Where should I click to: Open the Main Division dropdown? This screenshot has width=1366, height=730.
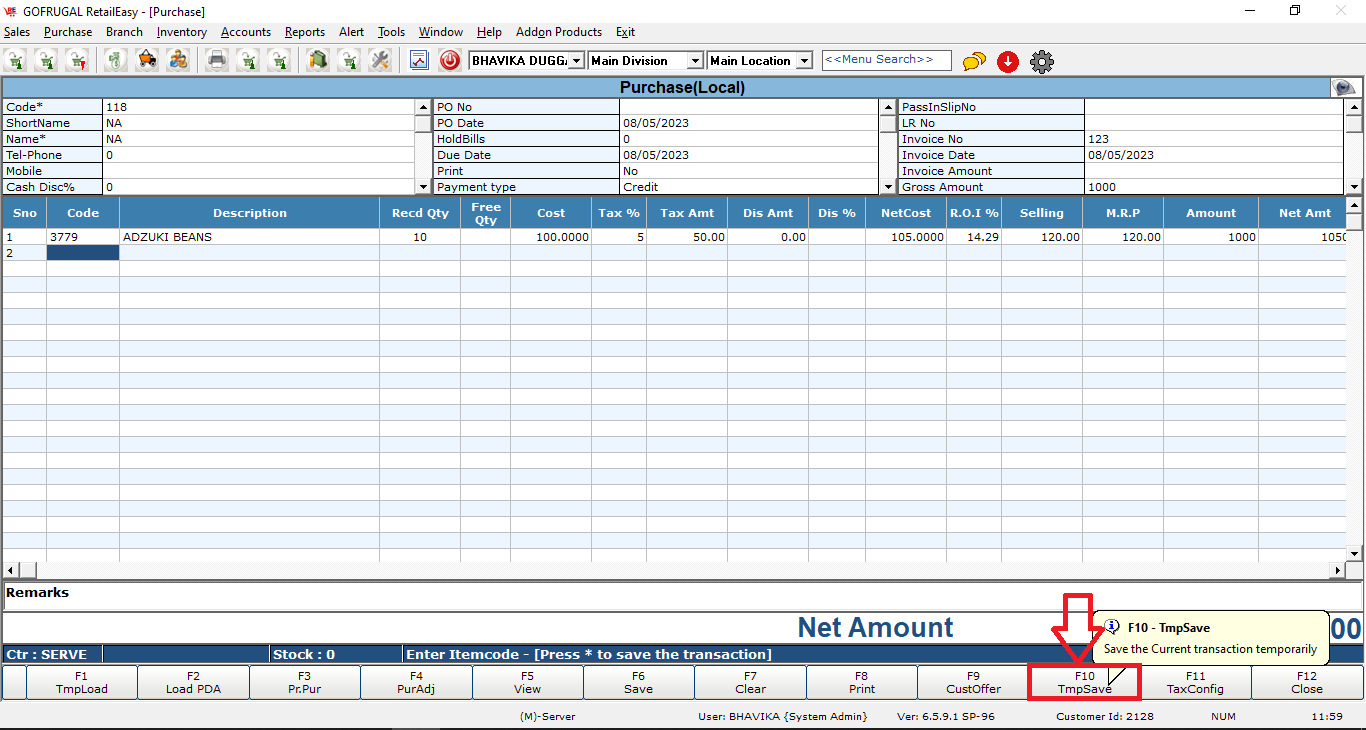(695, 61)
